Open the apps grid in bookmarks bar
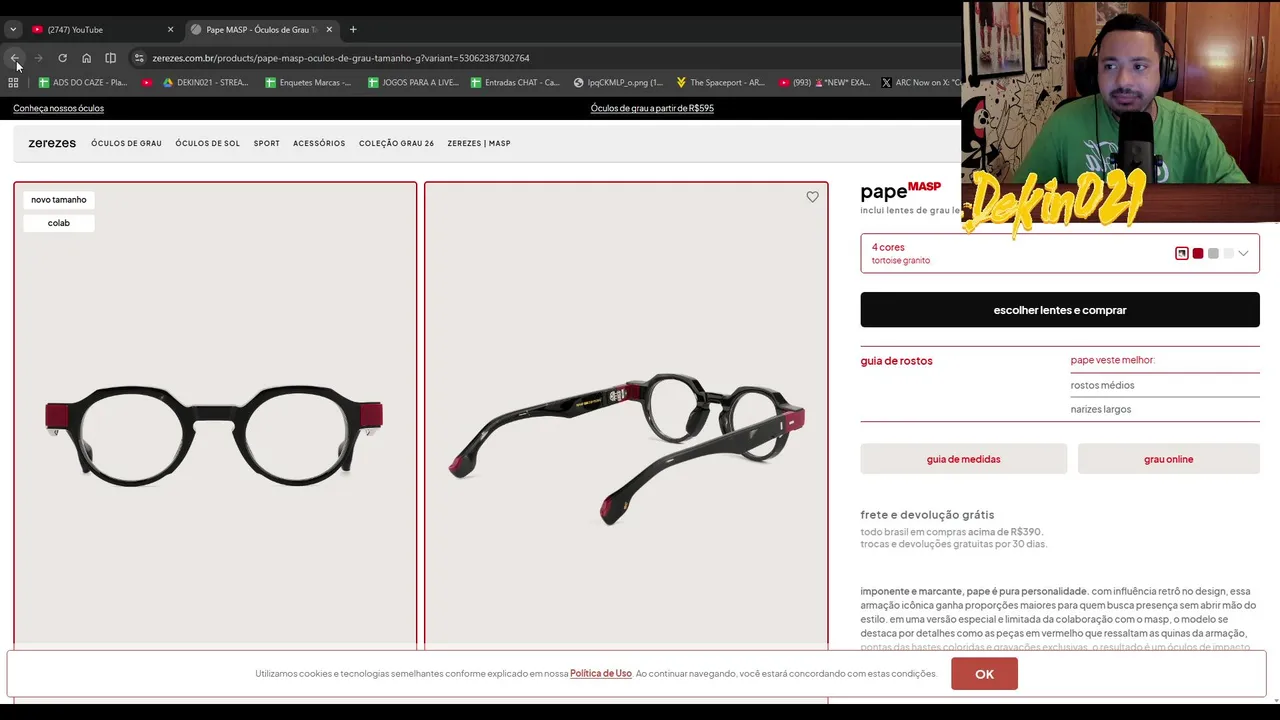 point(13,83)
